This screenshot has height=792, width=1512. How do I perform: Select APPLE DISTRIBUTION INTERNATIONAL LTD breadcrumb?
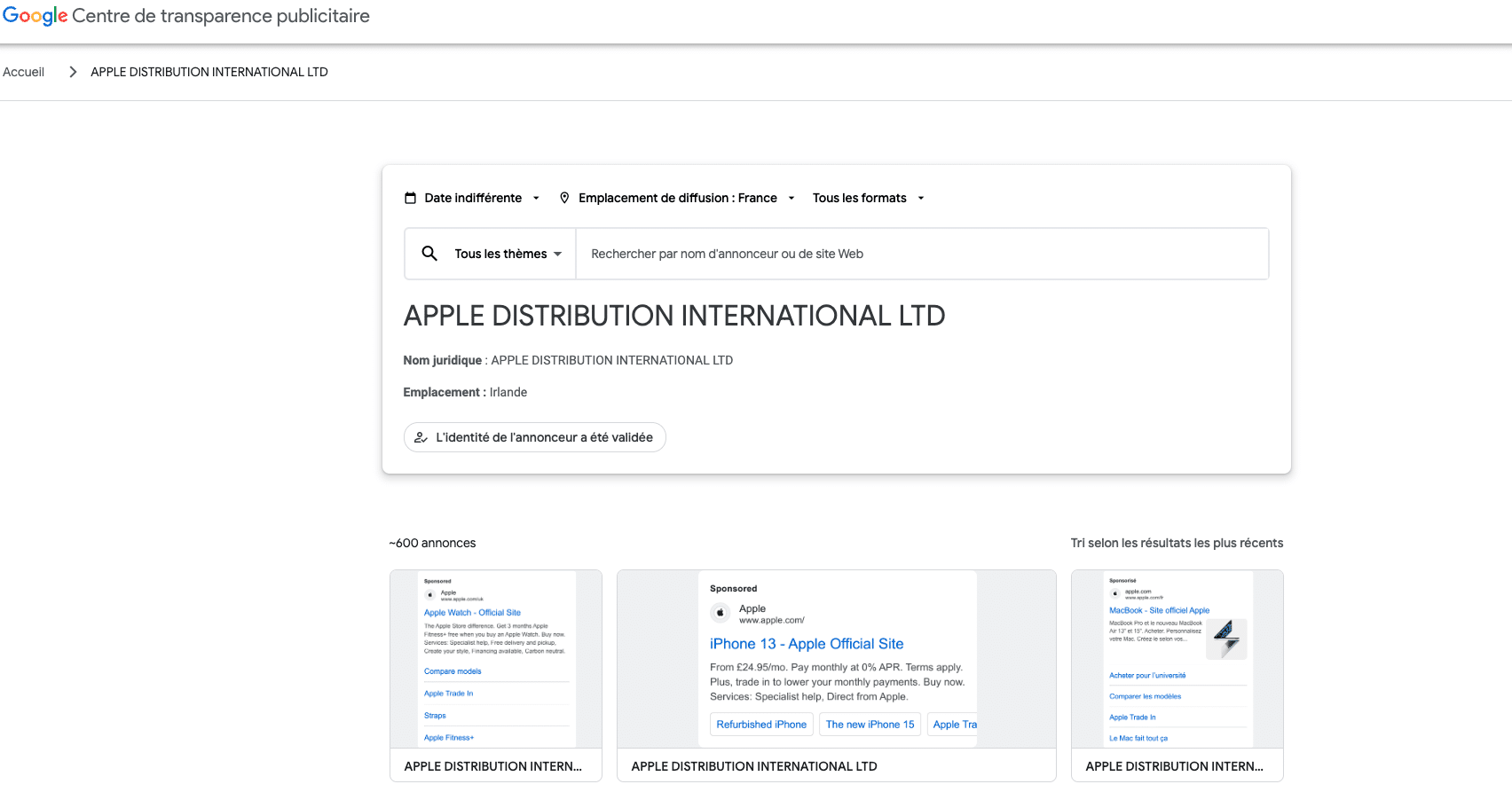click(x=209, y=72)
